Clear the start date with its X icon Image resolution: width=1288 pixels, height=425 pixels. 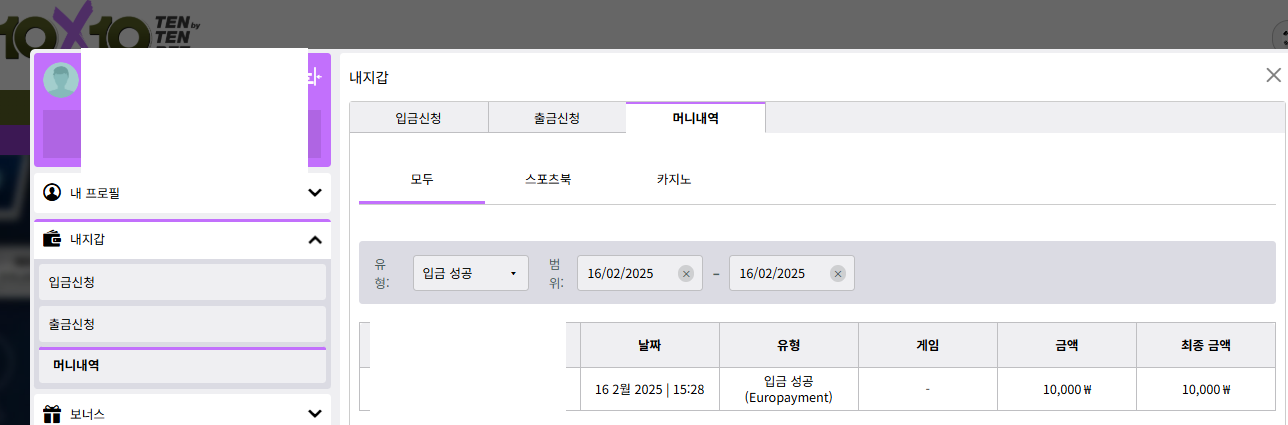pyautogui.click(x=685, y=273)
